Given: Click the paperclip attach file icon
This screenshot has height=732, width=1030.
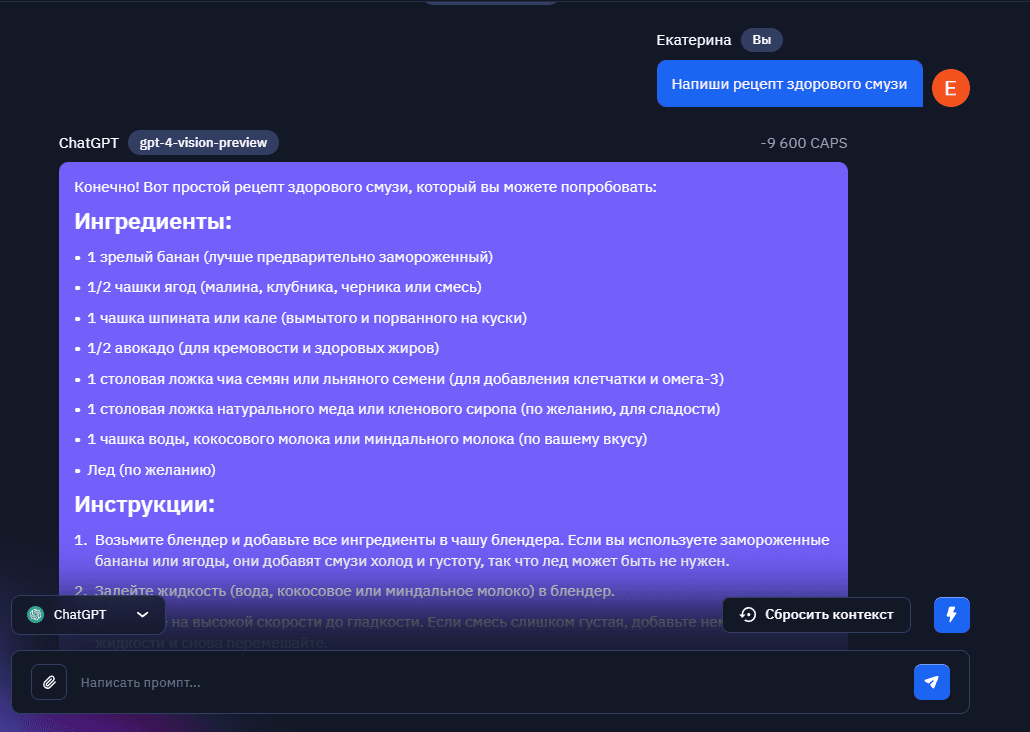Looking at the screenshot, I should coord(49,682).
